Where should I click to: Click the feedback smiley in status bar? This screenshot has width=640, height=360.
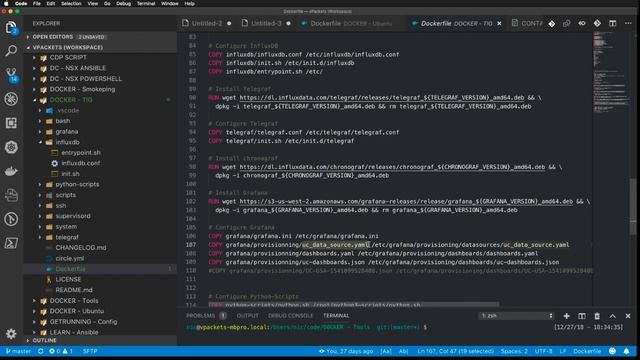point(612,351)
